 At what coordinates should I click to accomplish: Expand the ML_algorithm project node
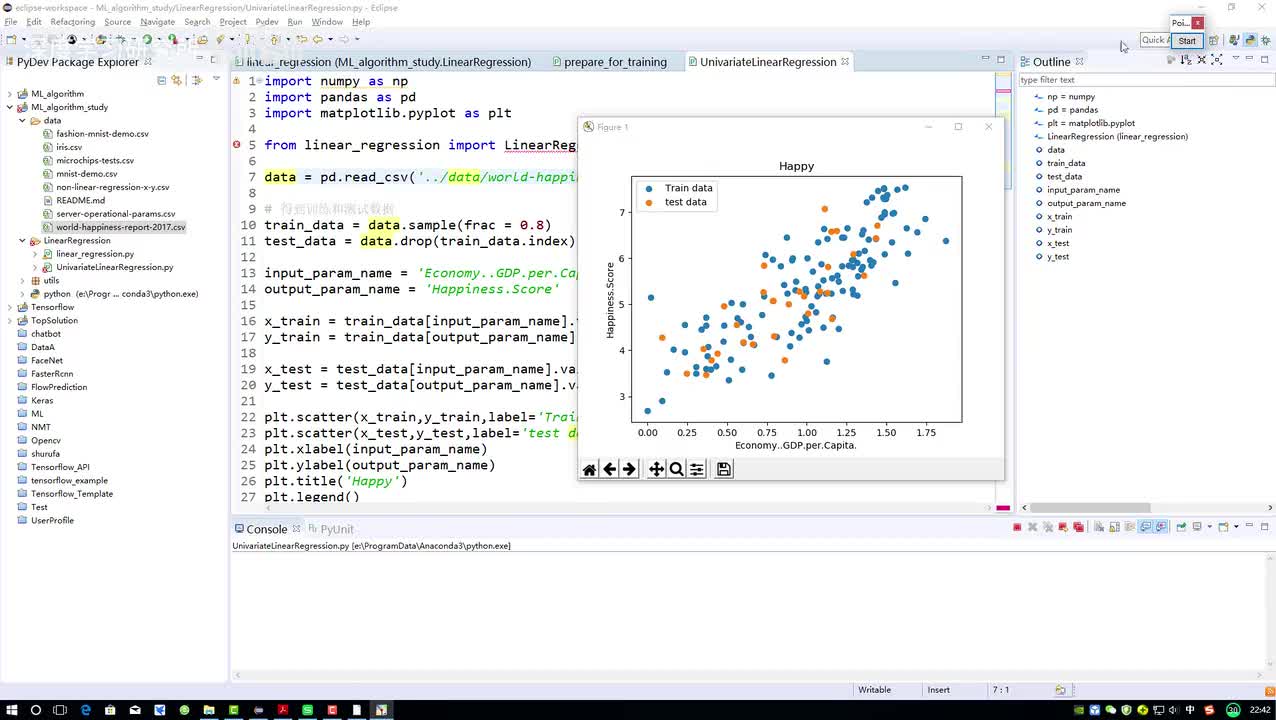10,94
